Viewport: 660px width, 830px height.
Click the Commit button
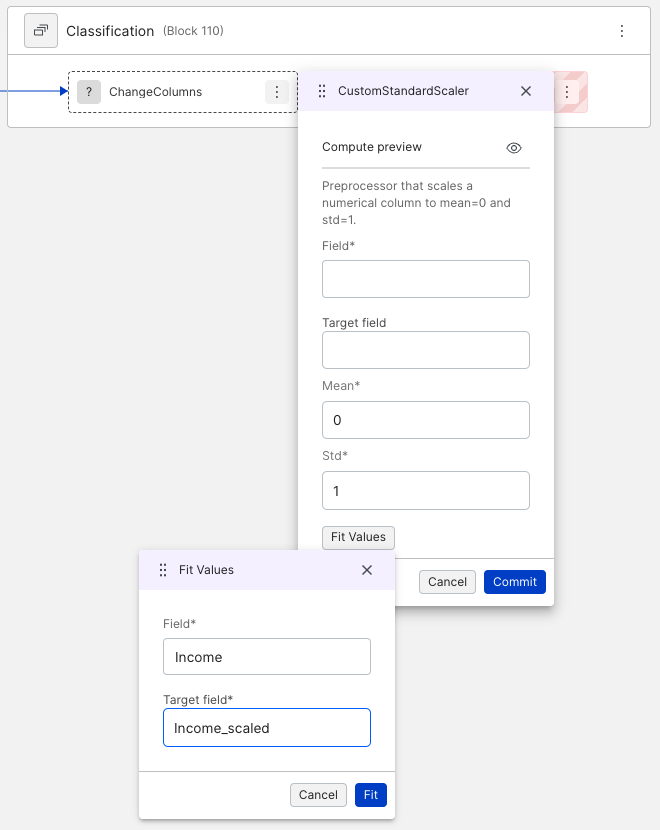click(514, 582)
